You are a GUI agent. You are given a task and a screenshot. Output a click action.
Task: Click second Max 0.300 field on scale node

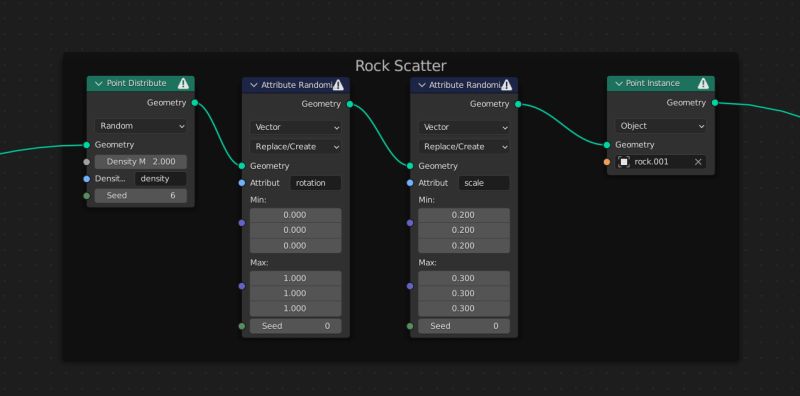(x=464, y=293)
